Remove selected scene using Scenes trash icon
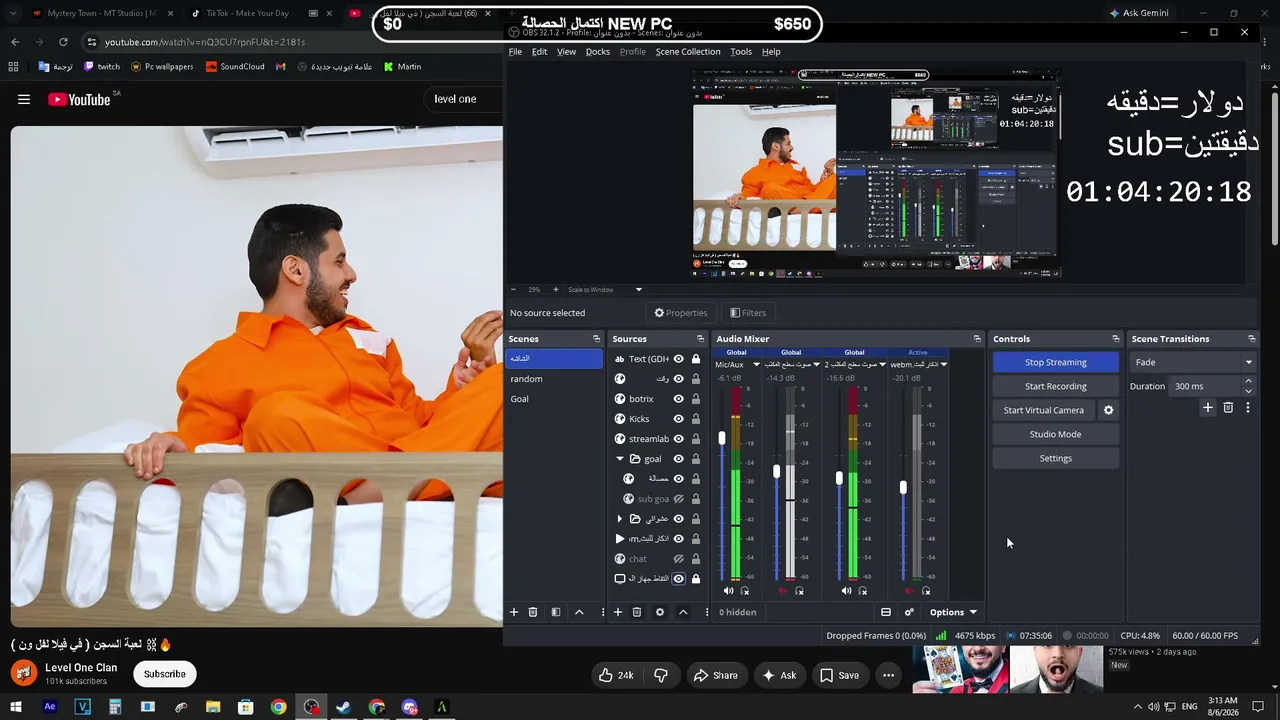The width and height of the screenshot is (1280, 720). pos(533,612)
